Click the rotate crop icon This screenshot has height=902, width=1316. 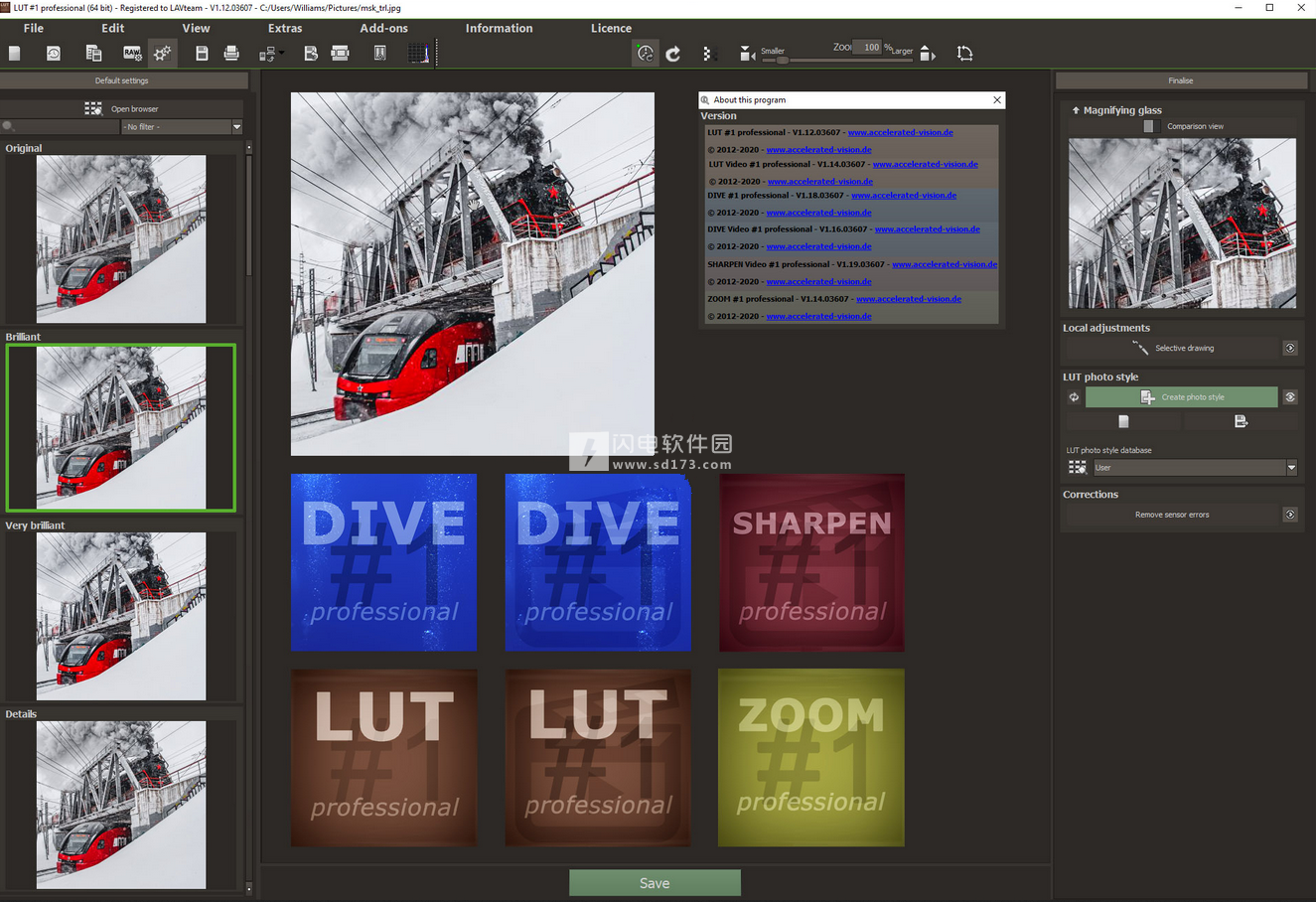pyautogui.click(x=964, y=54)
